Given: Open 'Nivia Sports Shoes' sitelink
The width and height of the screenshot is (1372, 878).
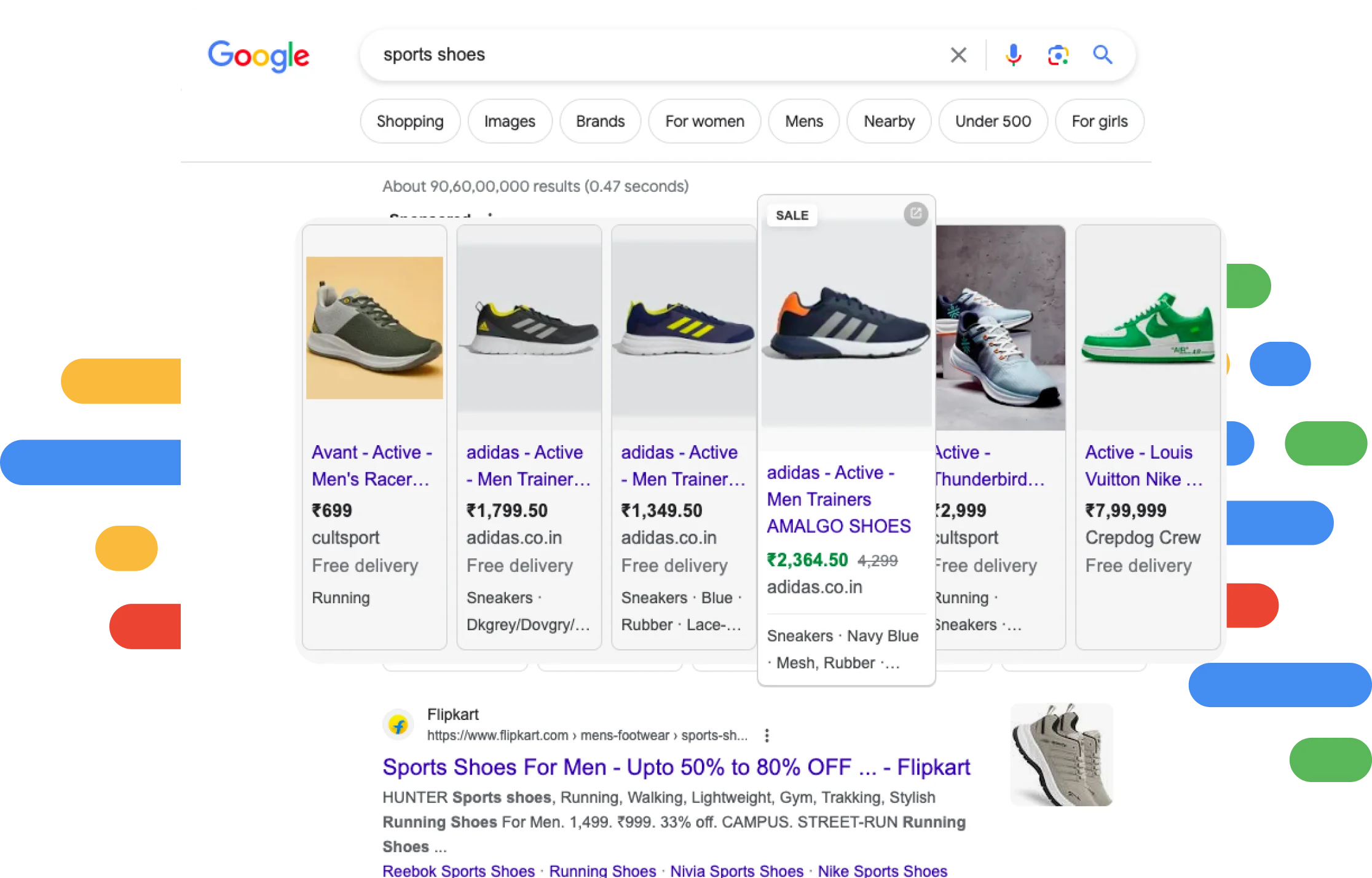Looking at the screenshot, I should pyautogui.click(x=736, y=871).
